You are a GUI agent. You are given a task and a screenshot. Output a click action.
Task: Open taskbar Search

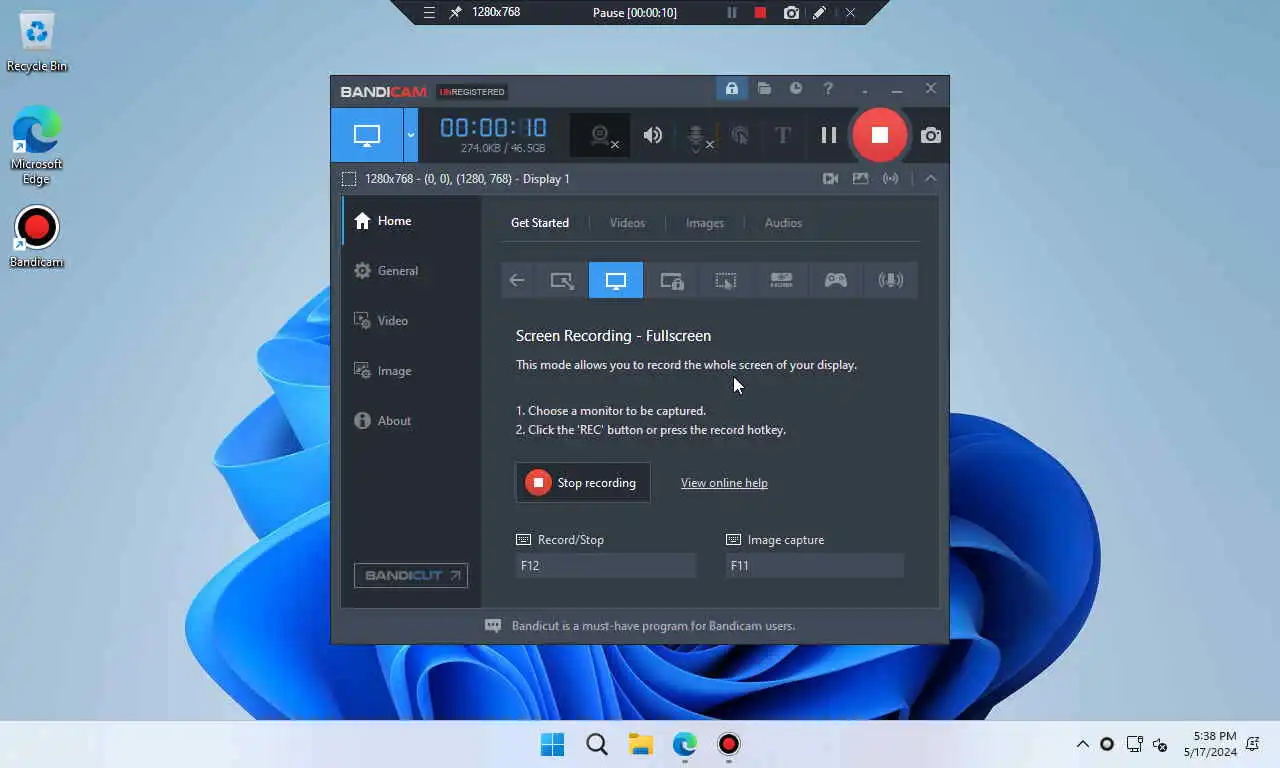[597, 744]
